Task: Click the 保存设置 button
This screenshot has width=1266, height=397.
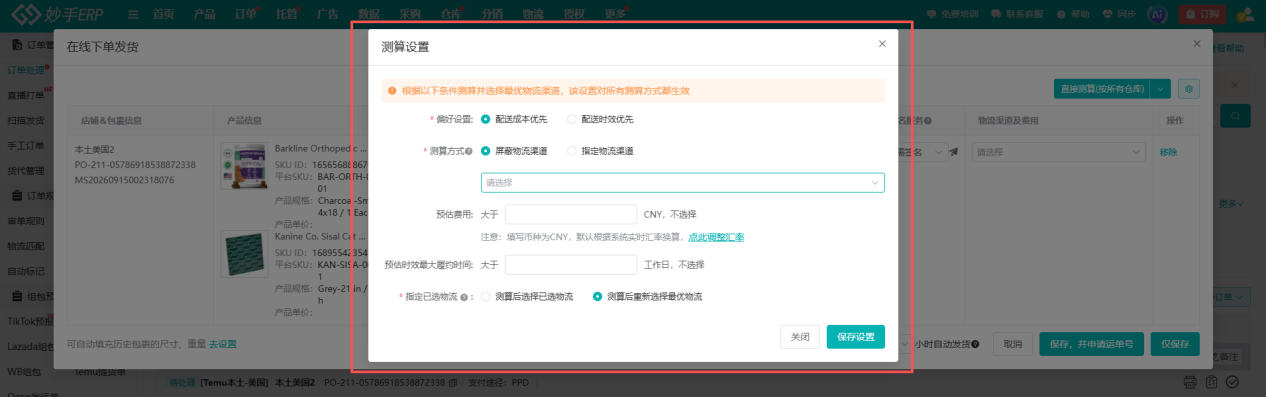Action: [856, 337]
